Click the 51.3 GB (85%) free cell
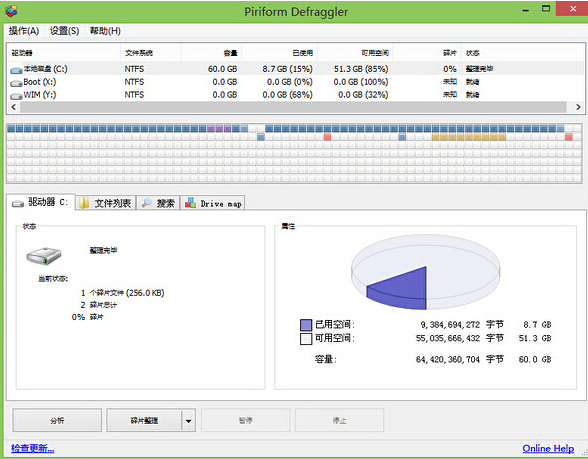The image size is (588, 459). pyautogui.click(x=361, y=69)
